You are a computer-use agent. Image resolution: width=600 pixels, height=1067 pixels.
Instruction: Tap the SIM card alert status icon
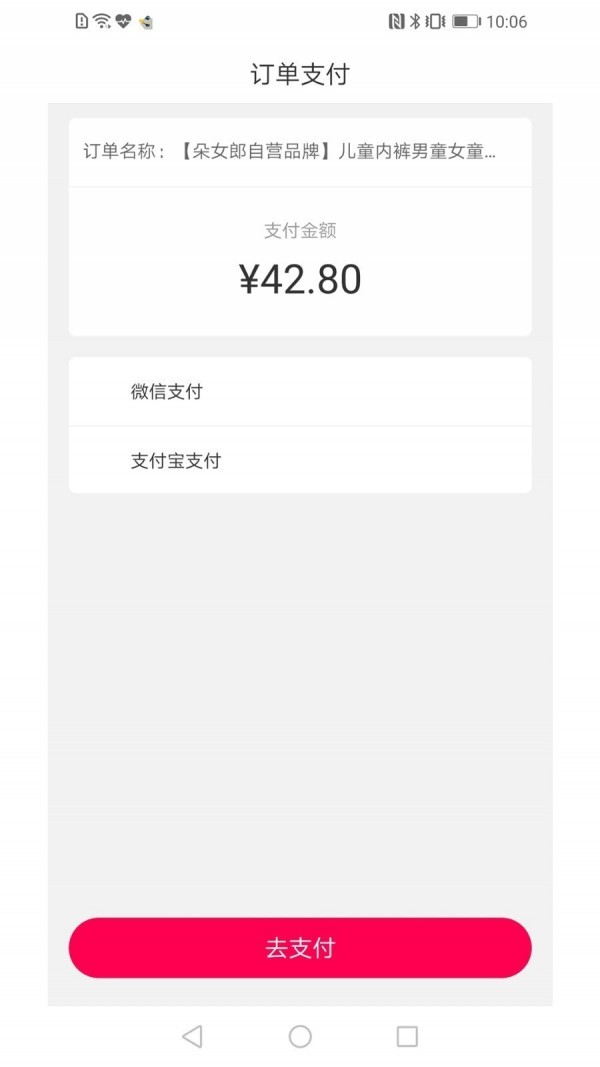tap(82, 21)
